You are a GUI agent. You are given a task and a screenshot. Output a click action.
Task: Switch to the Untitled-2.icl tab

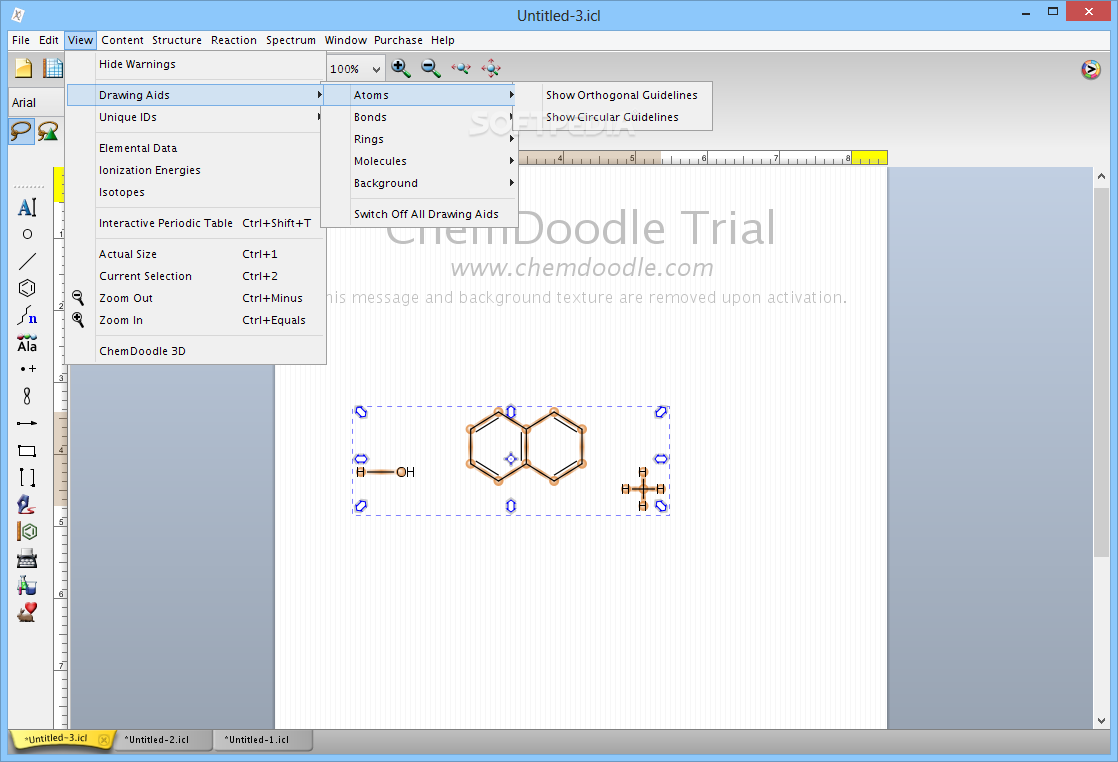pos(163,740)
